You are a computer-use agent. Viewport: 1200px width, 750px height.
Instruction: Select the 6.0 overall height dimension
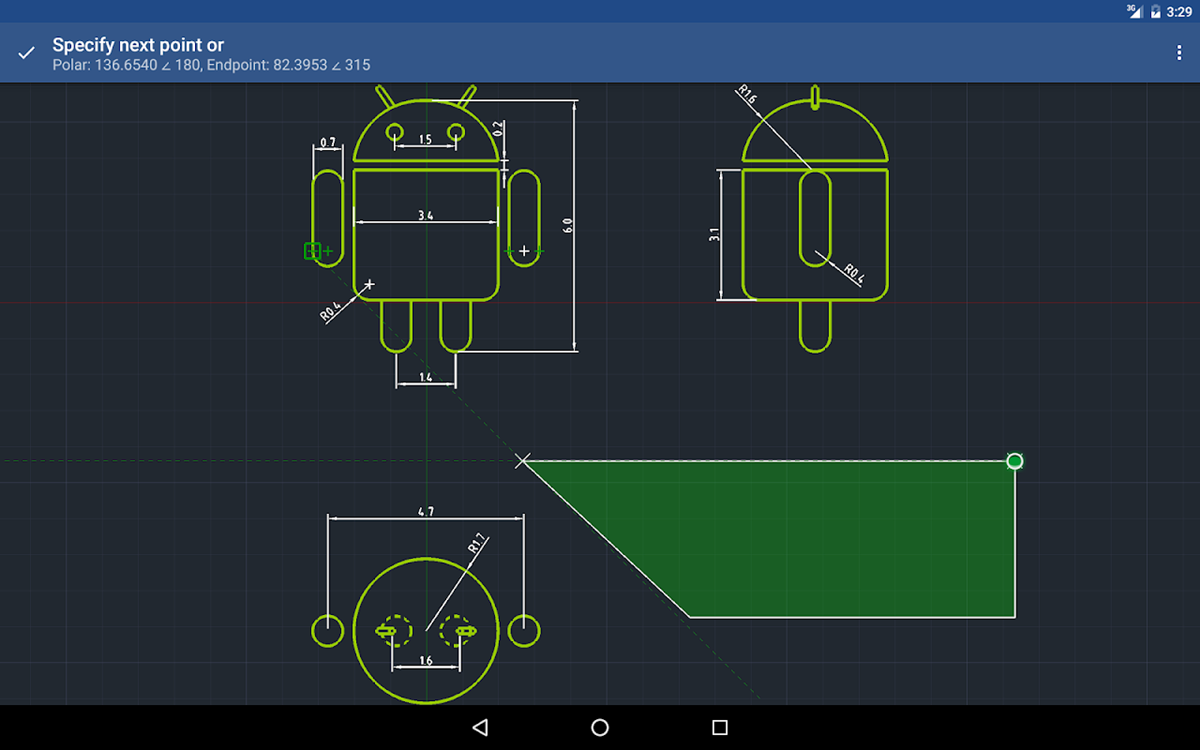tap(568, 225)
